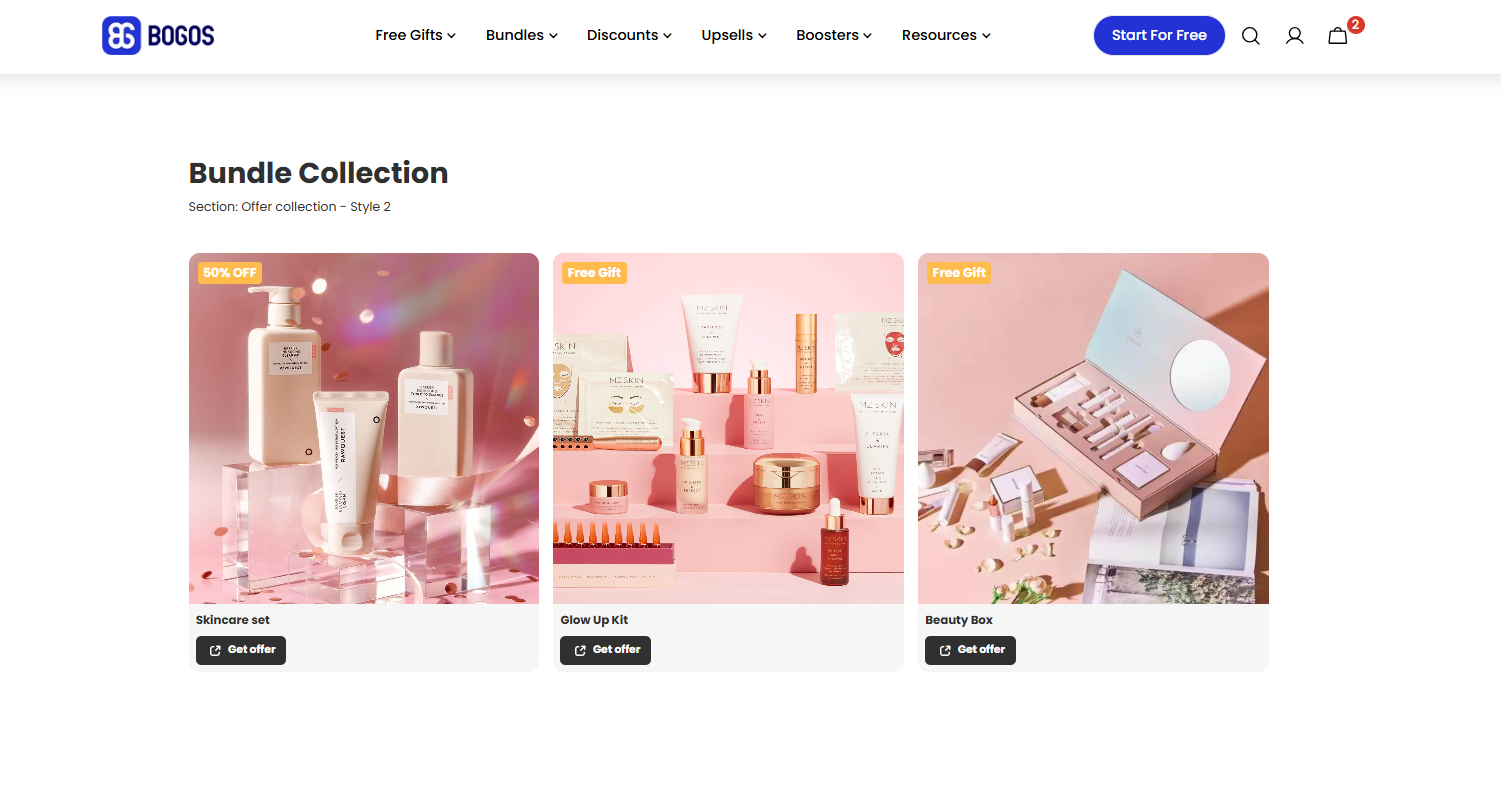
Task: Expand the Bundles dropdown menu
Action: [522, 35]
